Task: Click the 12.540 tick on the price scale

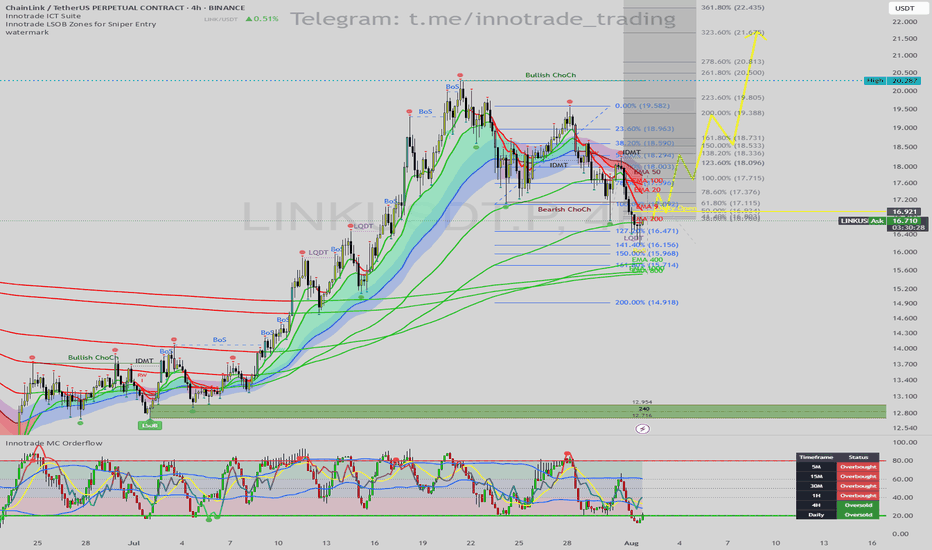Action: point(904,428)
